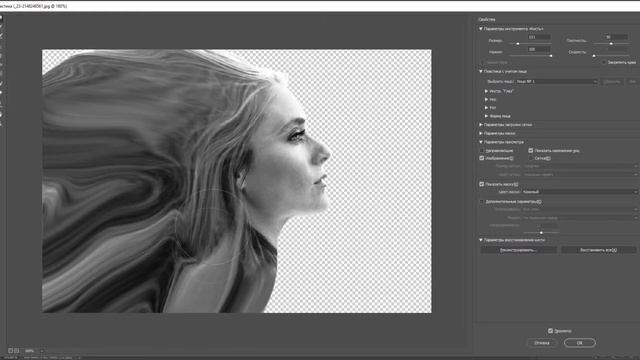Expand the Mouth (Рот) group
Image resolution: width=640 pixels, height=360 pixels.
pyautogui.click(x=486, y=108)
